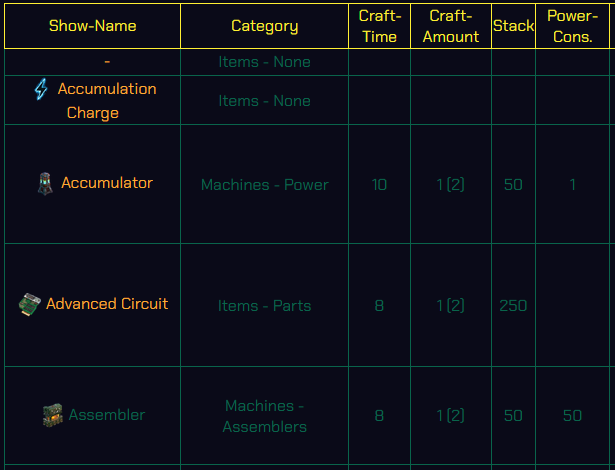Click the Advanced Circuit board icon
The image size is (615, 470).
pos(30,304)
